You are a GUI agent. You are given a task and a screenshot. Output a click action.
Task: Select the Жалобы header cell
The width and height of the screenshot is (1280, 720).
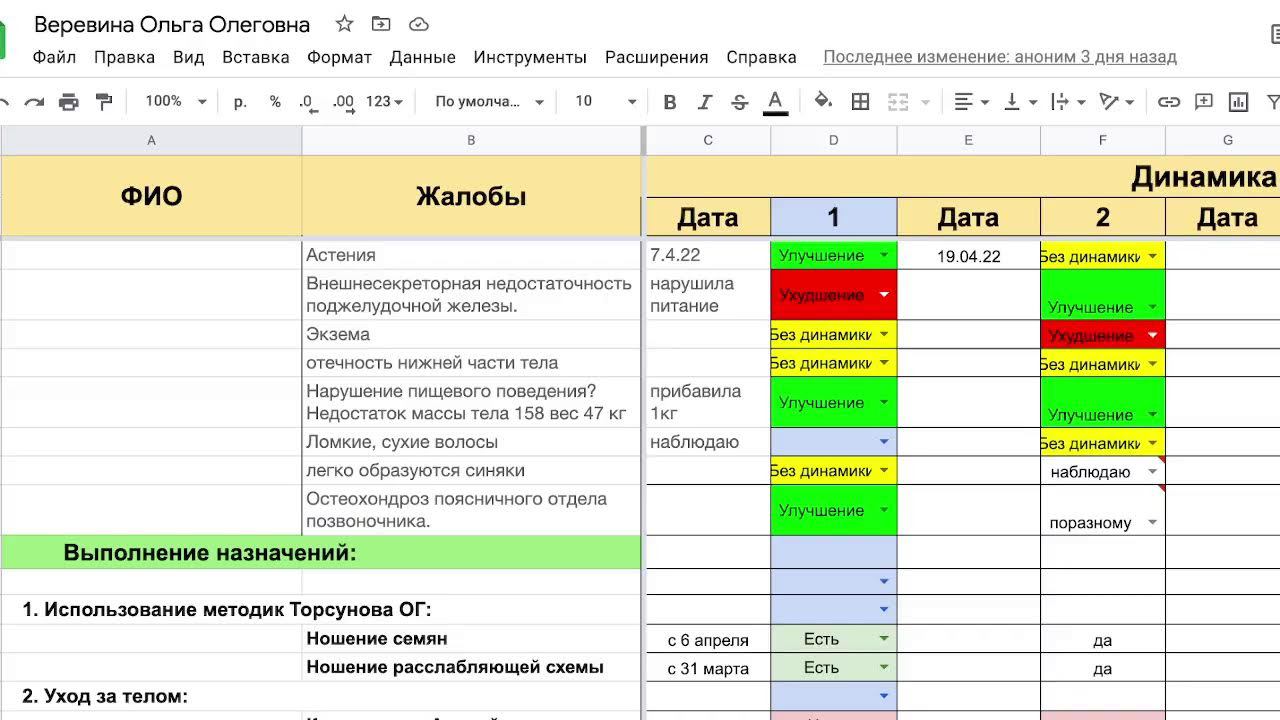[471, 196]
